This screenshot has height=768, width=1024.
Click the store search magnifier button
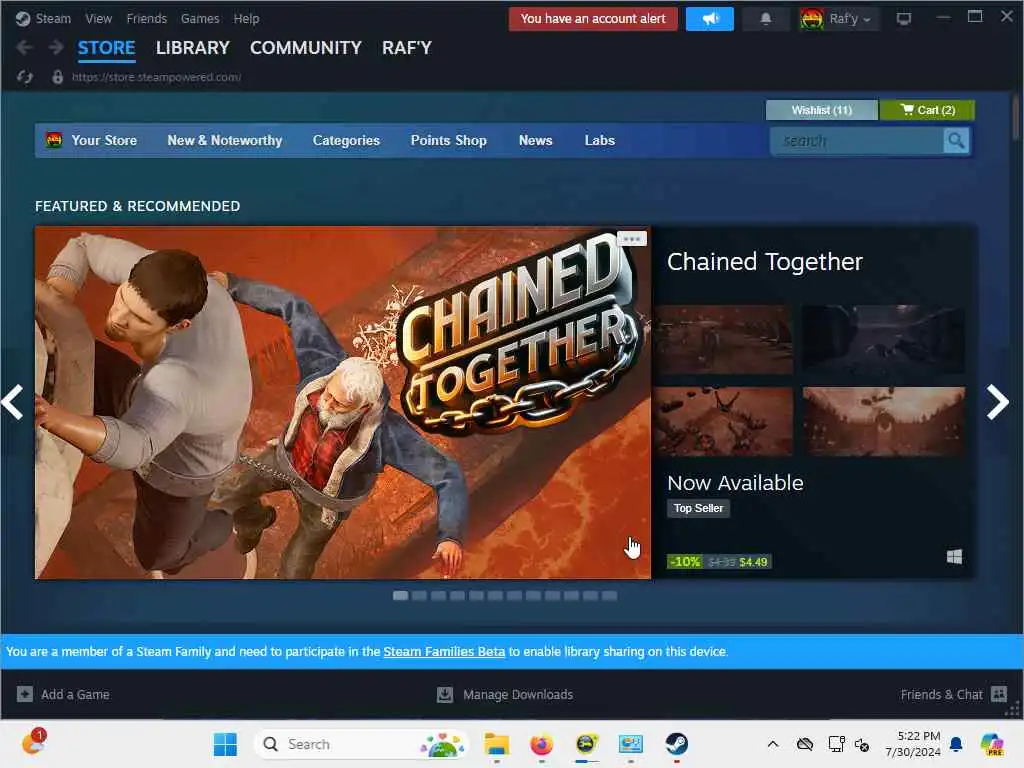(x=956, y=140)
